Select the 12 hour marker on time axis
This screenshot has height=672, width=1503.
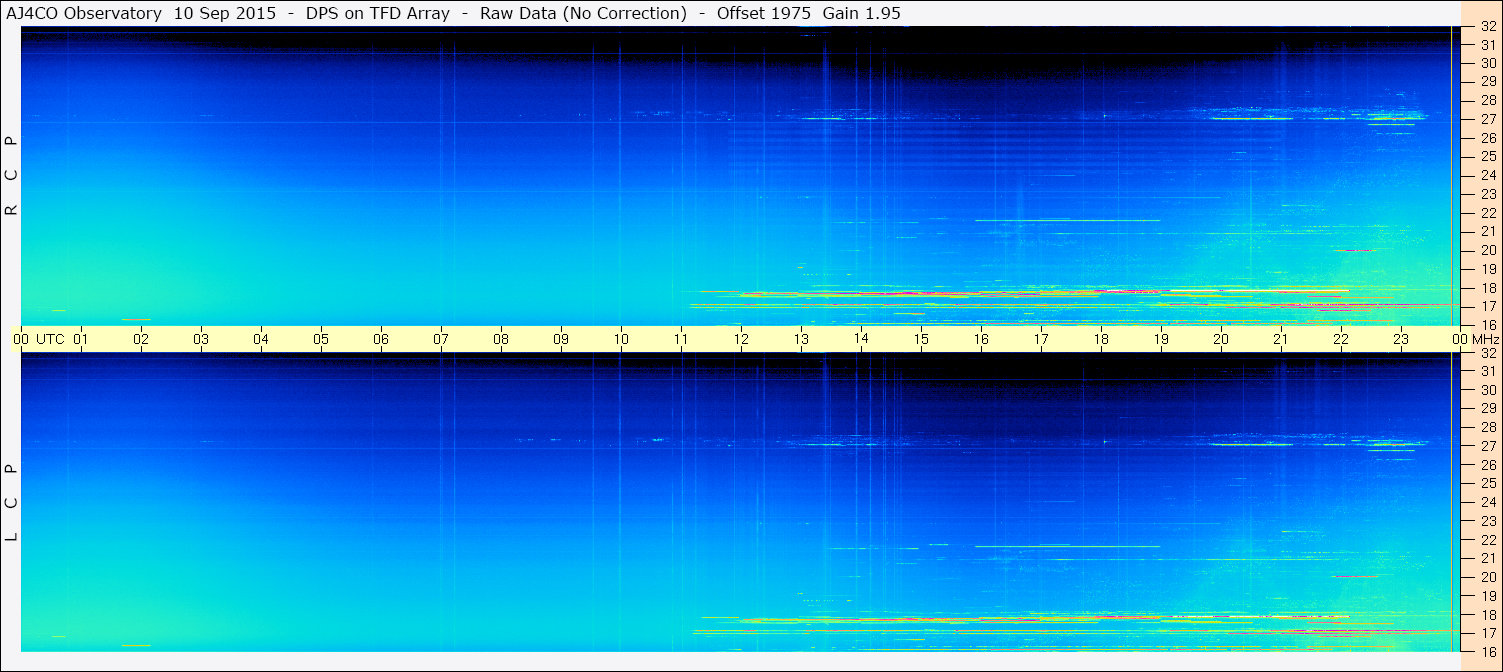(741, 339)
